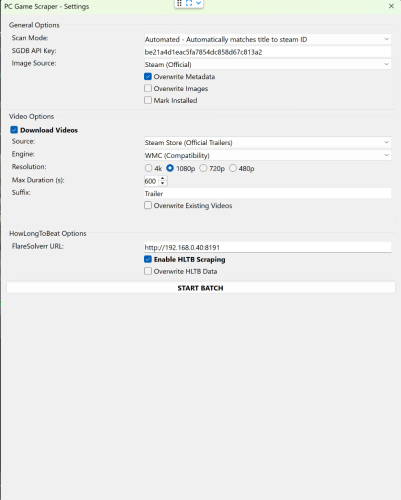
Task: Increase Max Duration with the up arrow
Action: [x=163, y=179]
